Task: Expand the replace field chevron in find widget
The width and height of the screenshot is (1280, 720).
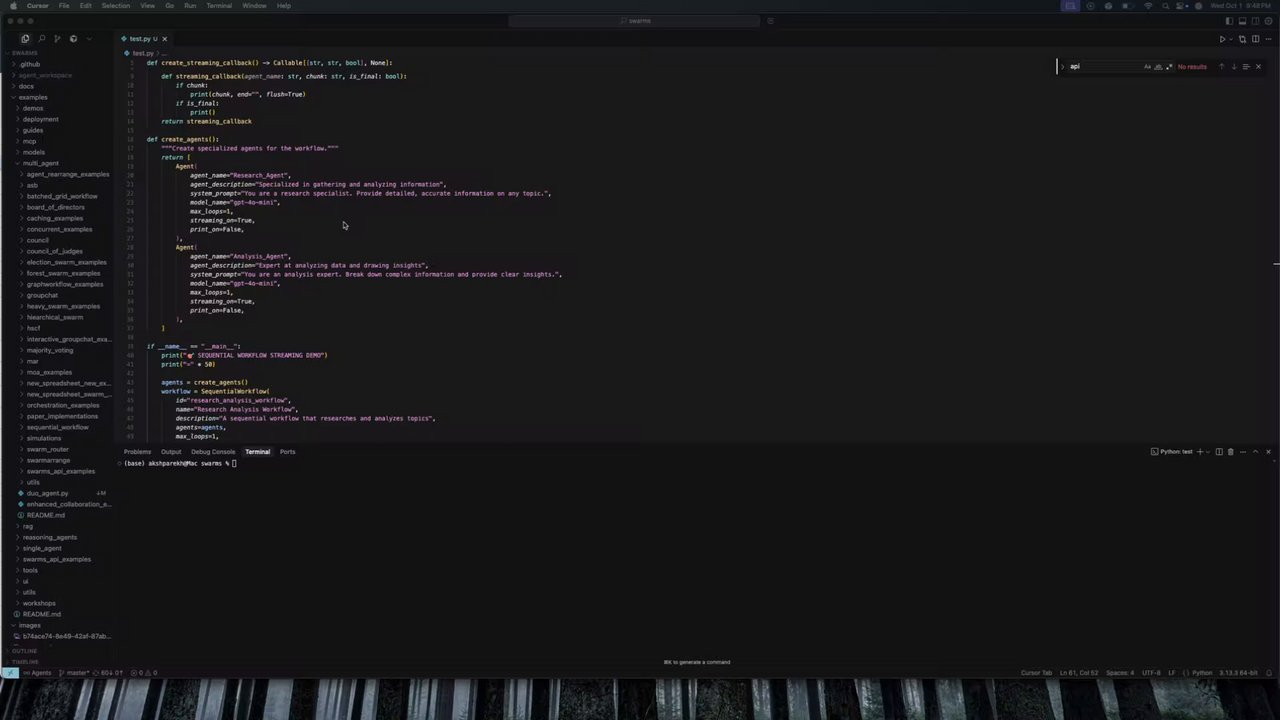Action: point(1063,67)
